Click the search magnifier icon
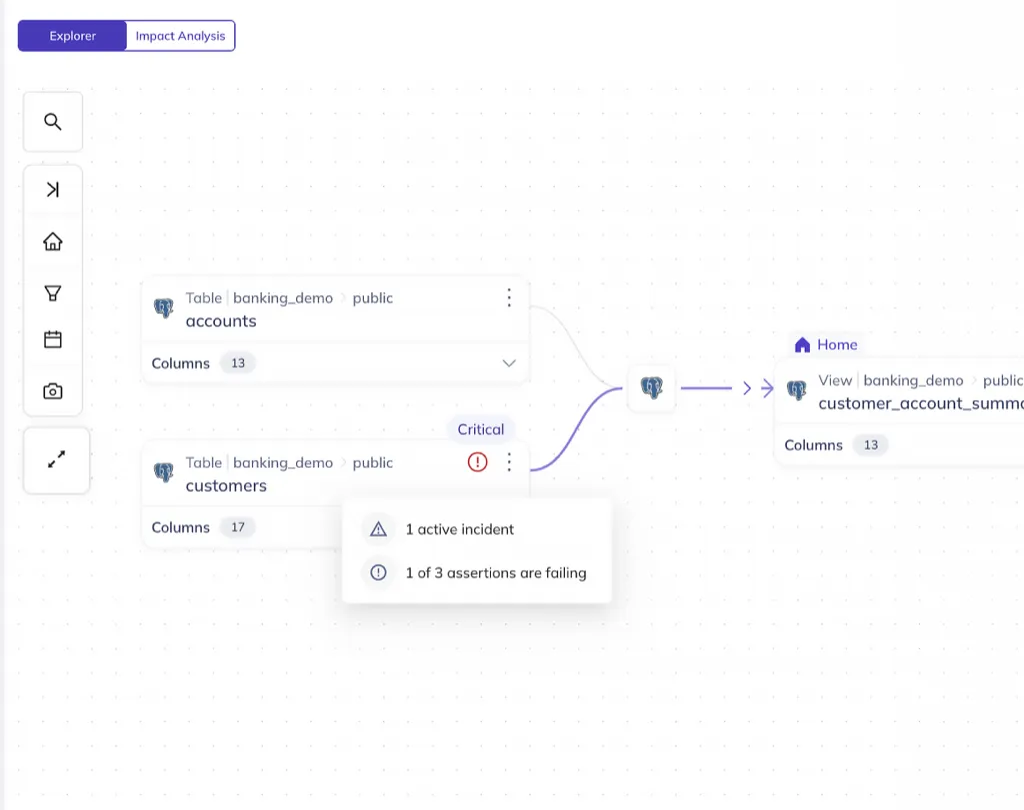Screen dimensions: 1024x810 pyautogui.click(x=53, y=122)
